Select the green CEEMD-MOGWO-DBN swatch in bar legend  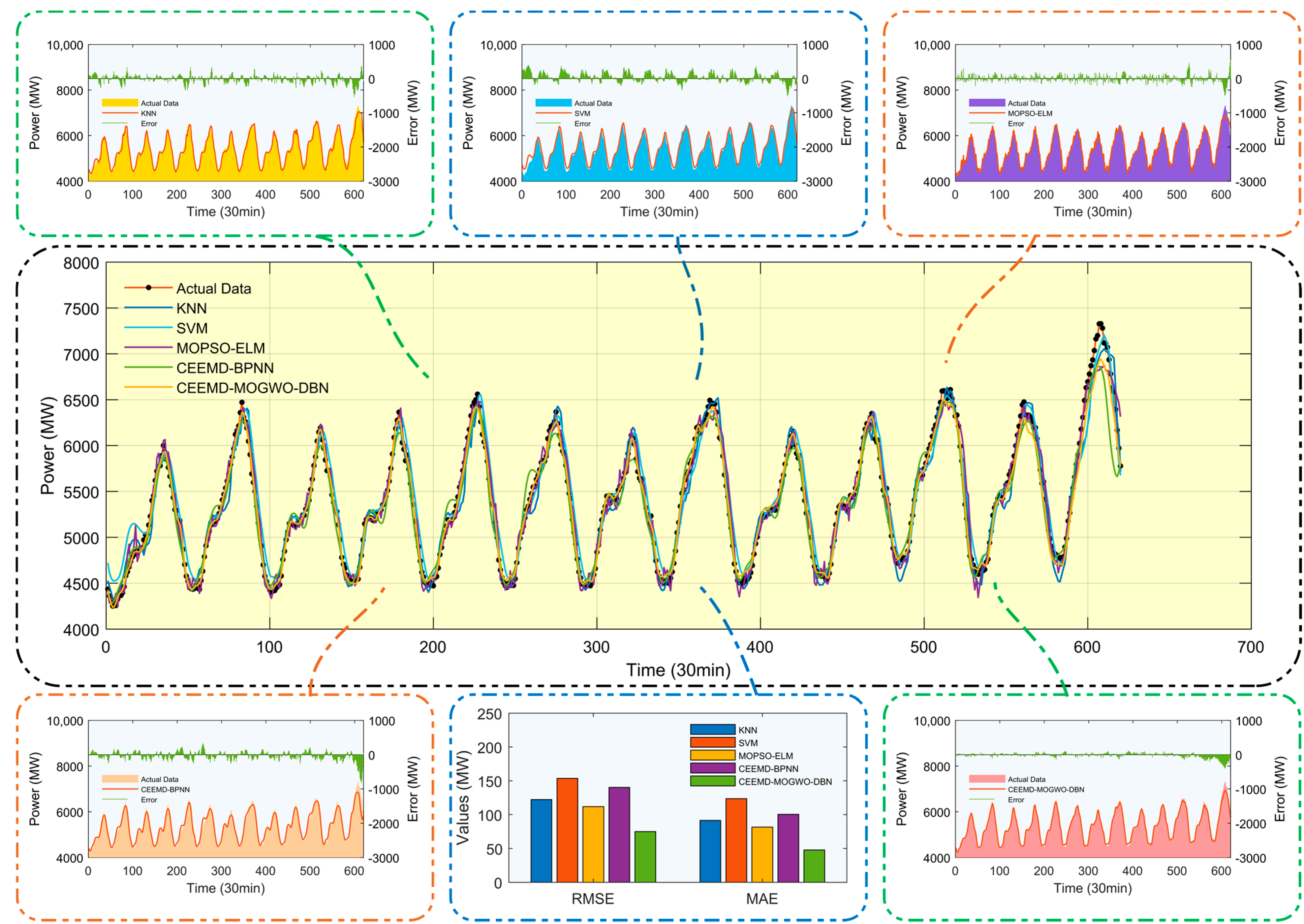712,781
